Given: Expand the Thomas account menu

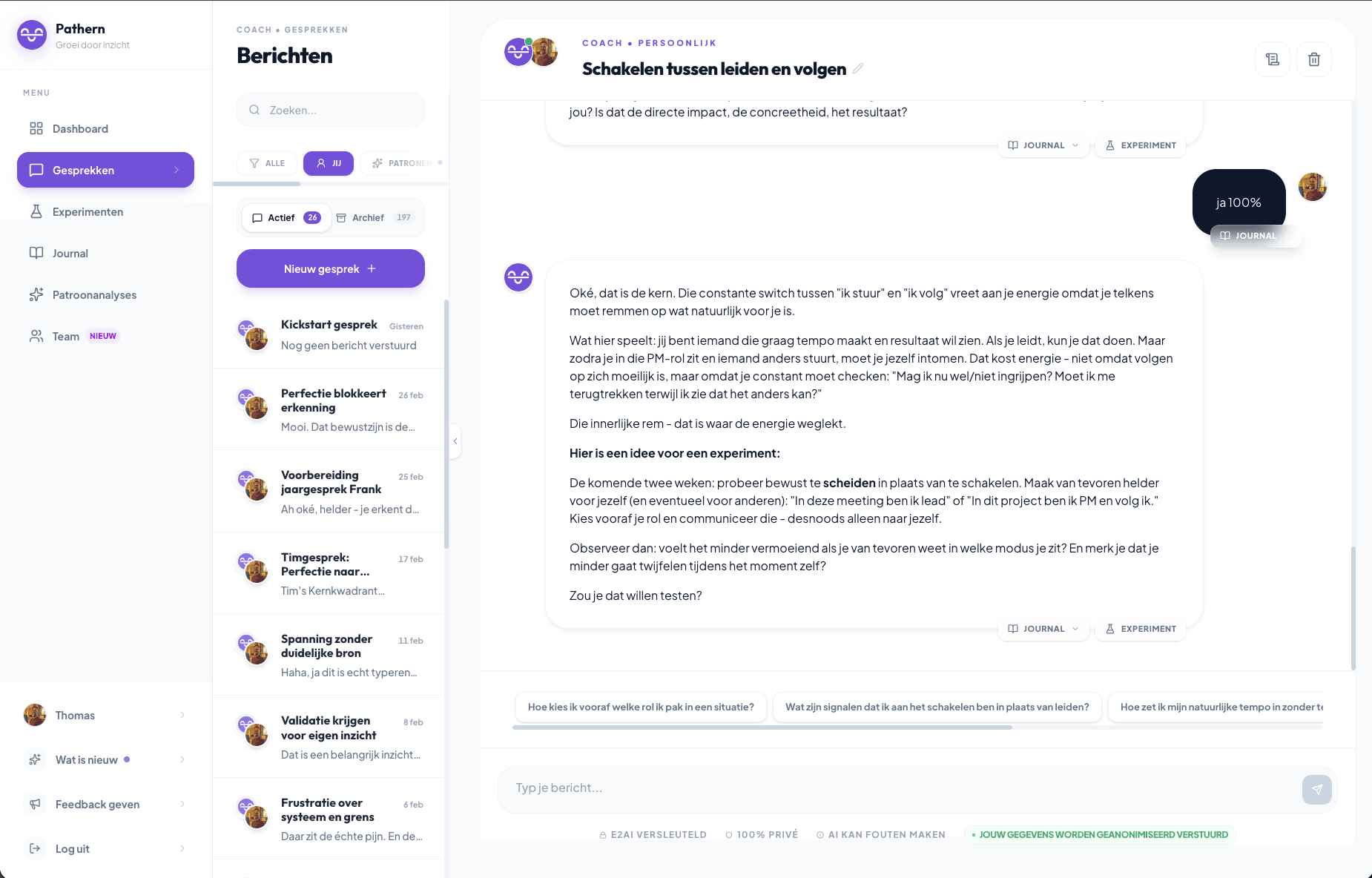Looking at the screenshot, I should click(104, 715).
